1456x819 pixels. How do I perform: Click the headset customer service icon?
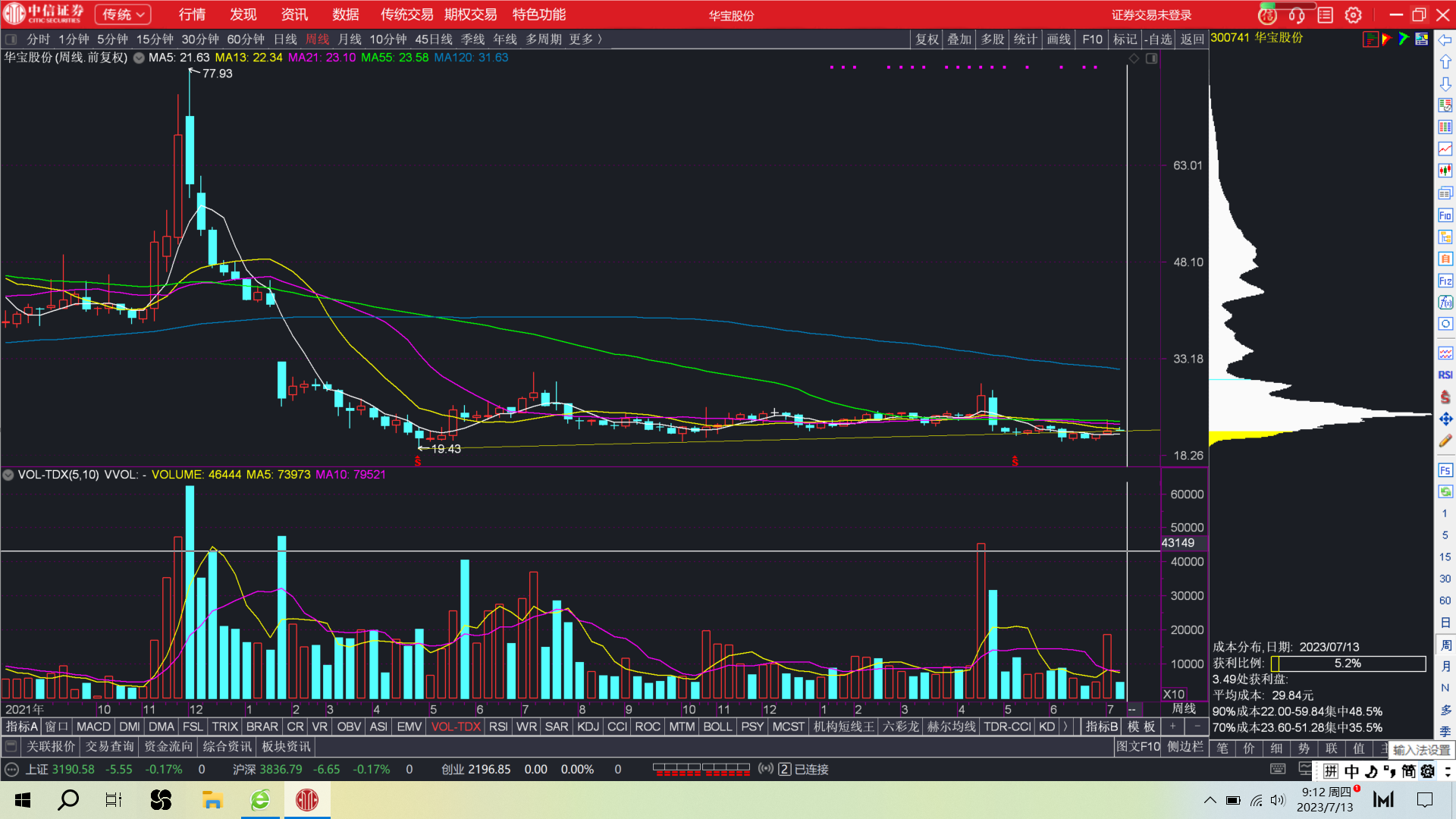pyautogui.click(x=1297, y=14)
